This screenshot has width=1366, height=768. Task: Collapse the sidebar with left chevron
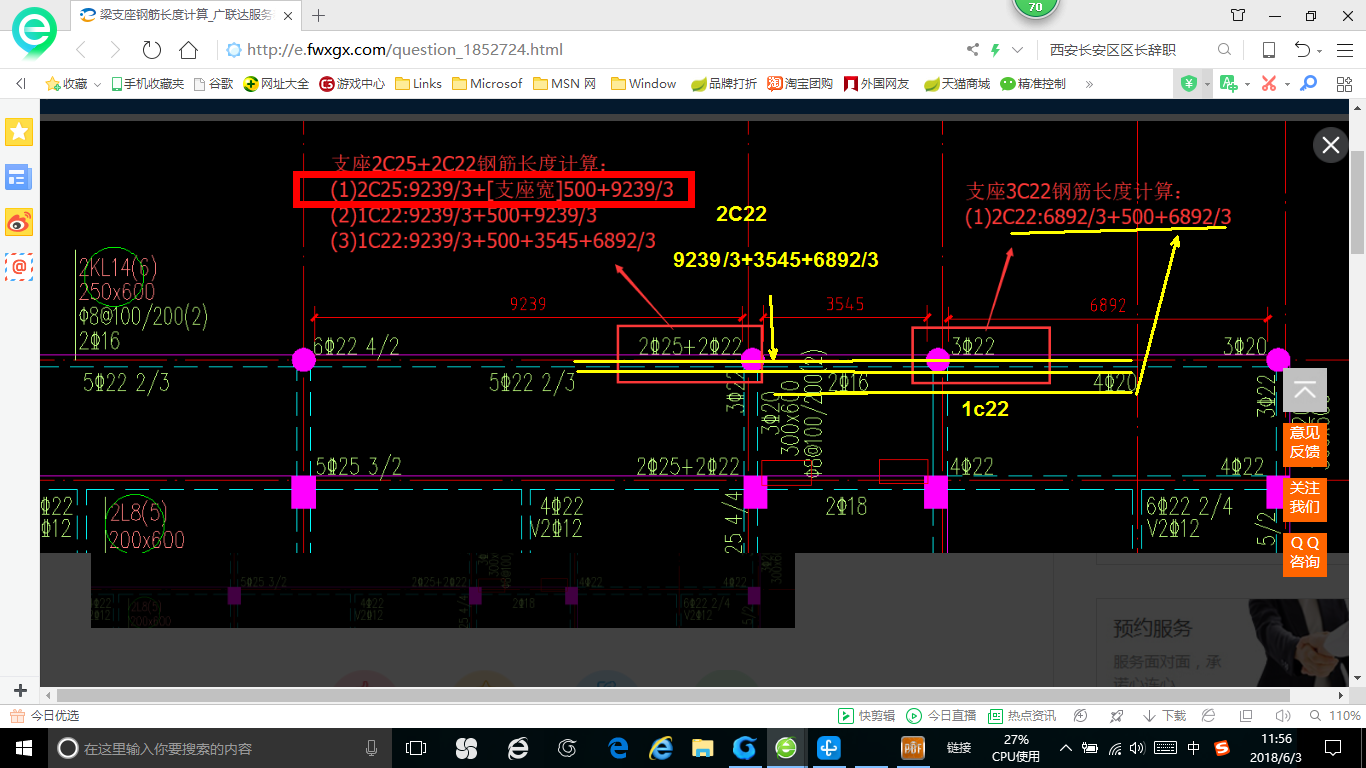coord(20,84)
